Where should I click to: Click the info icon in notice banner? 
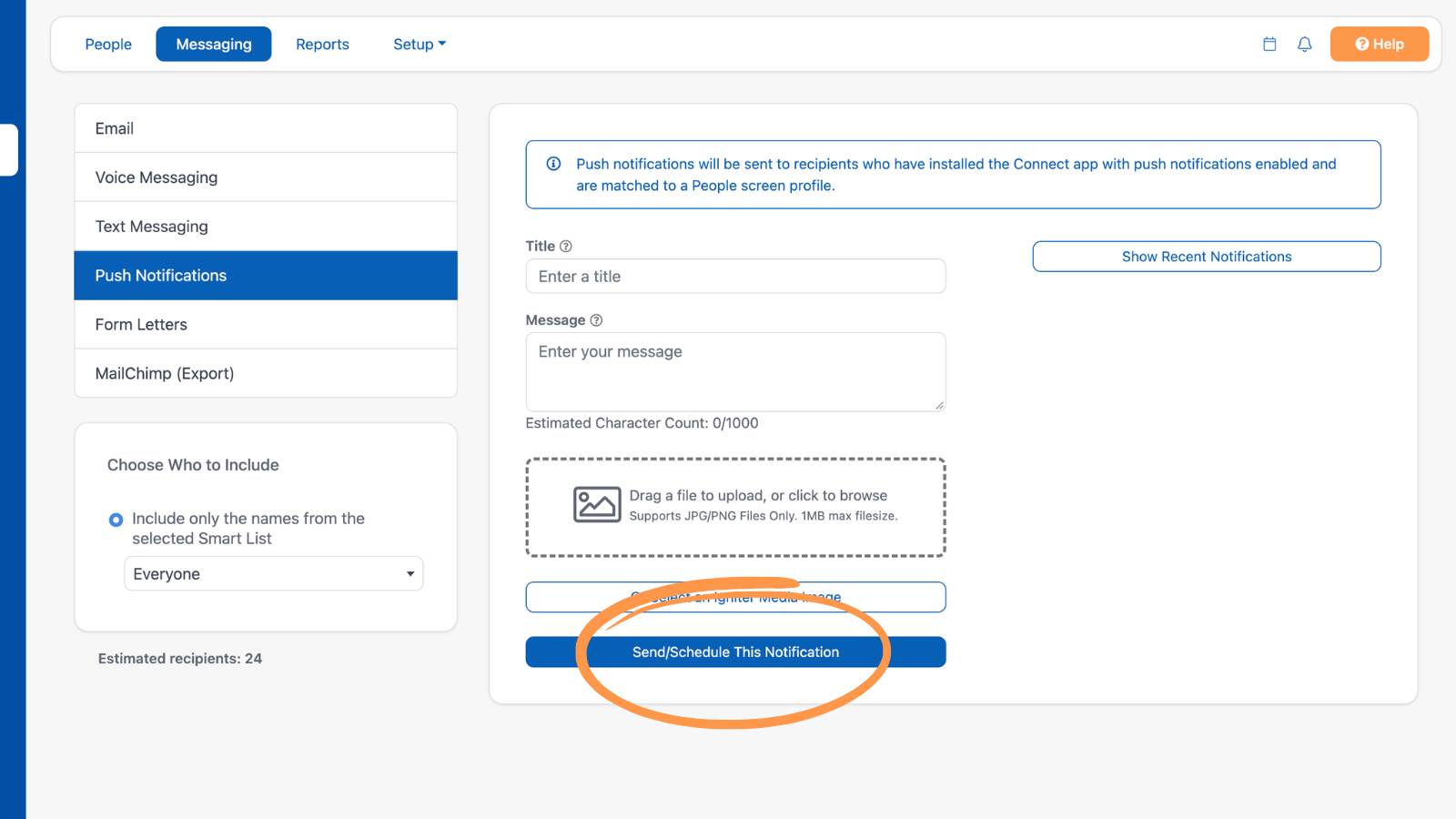(553, 164)
